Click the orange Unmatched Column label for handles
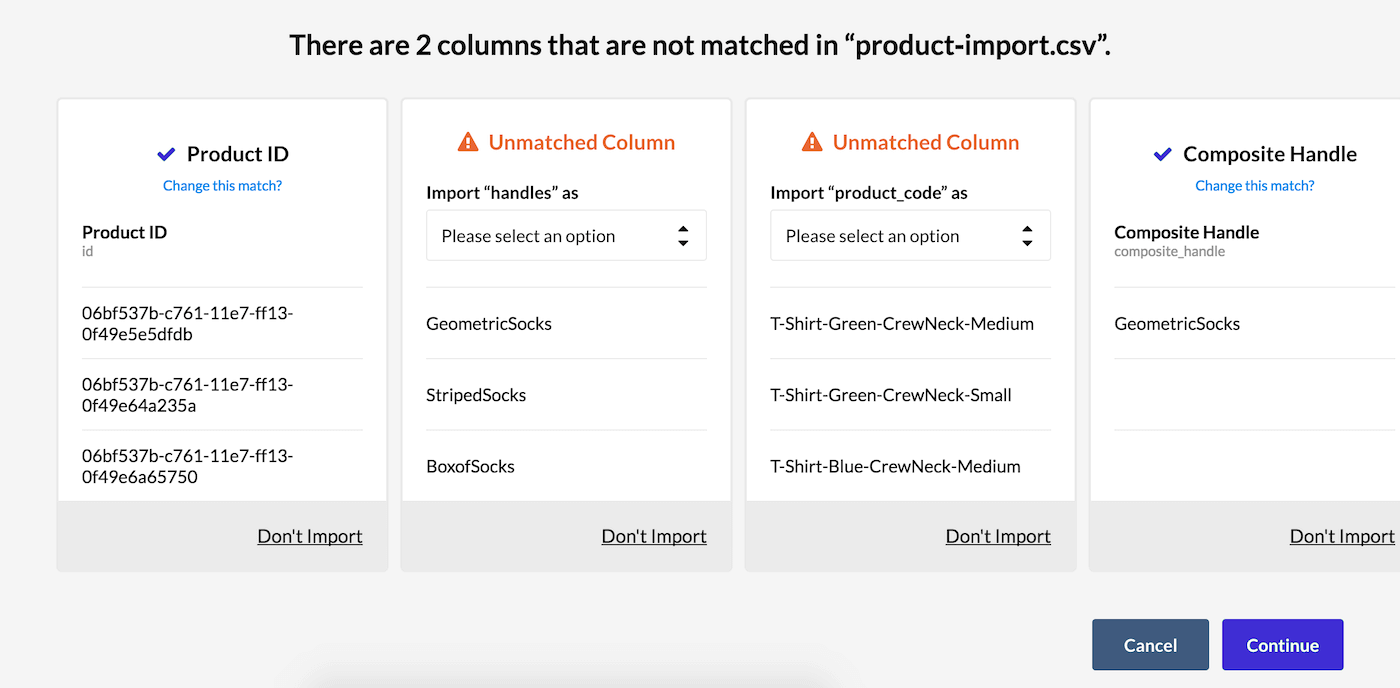 [582, 142]
